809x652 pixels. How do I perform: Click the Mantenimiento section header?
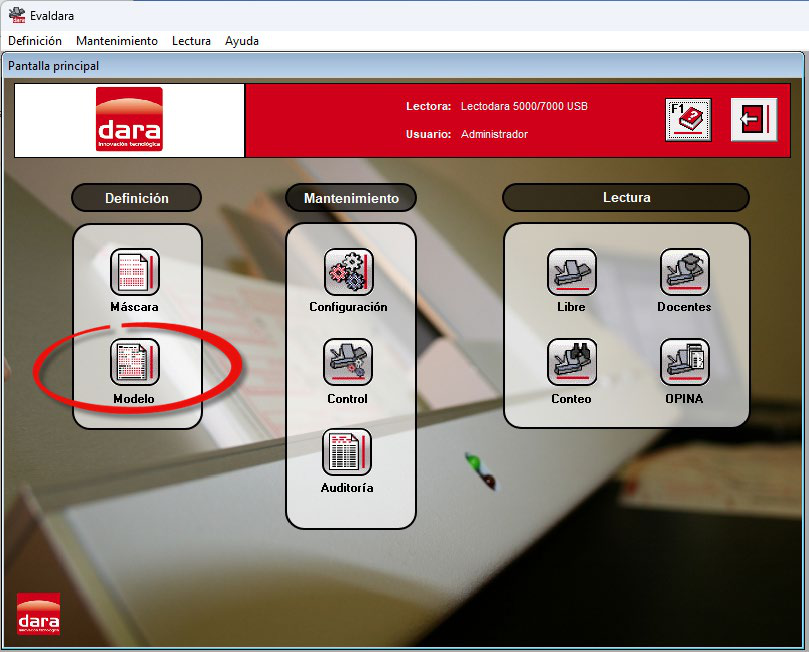pyautogui.click(x=351, y=198)
